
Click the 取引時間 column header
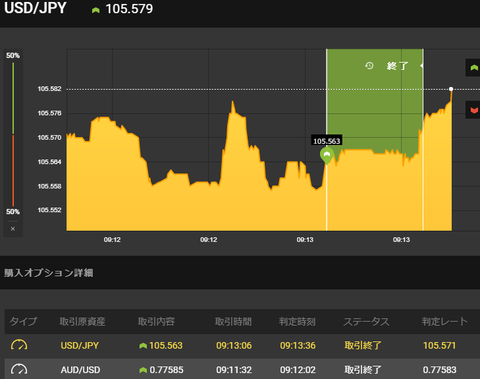[233, 321]
